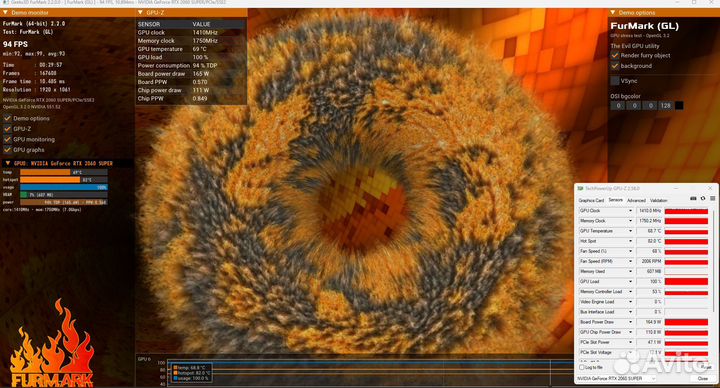
Task: Click the FurMark (GL) title in Demo options
Action: point(644,26)
